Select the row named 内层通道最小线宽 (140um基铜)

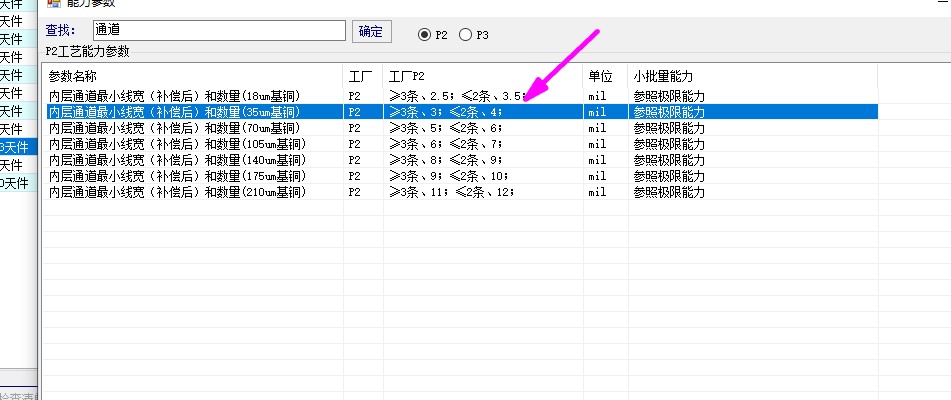tap(177, 160)
